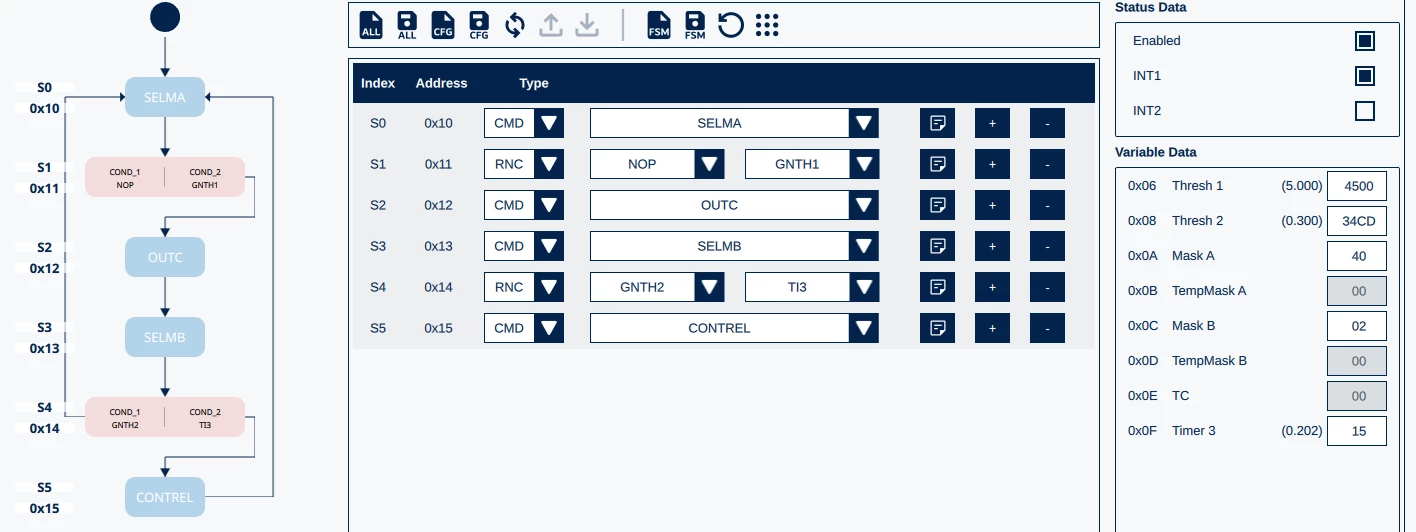This screenshot has width=1416, height=532.
Task: Toggle the INT1 checkbox
Action: (1365, 76)
